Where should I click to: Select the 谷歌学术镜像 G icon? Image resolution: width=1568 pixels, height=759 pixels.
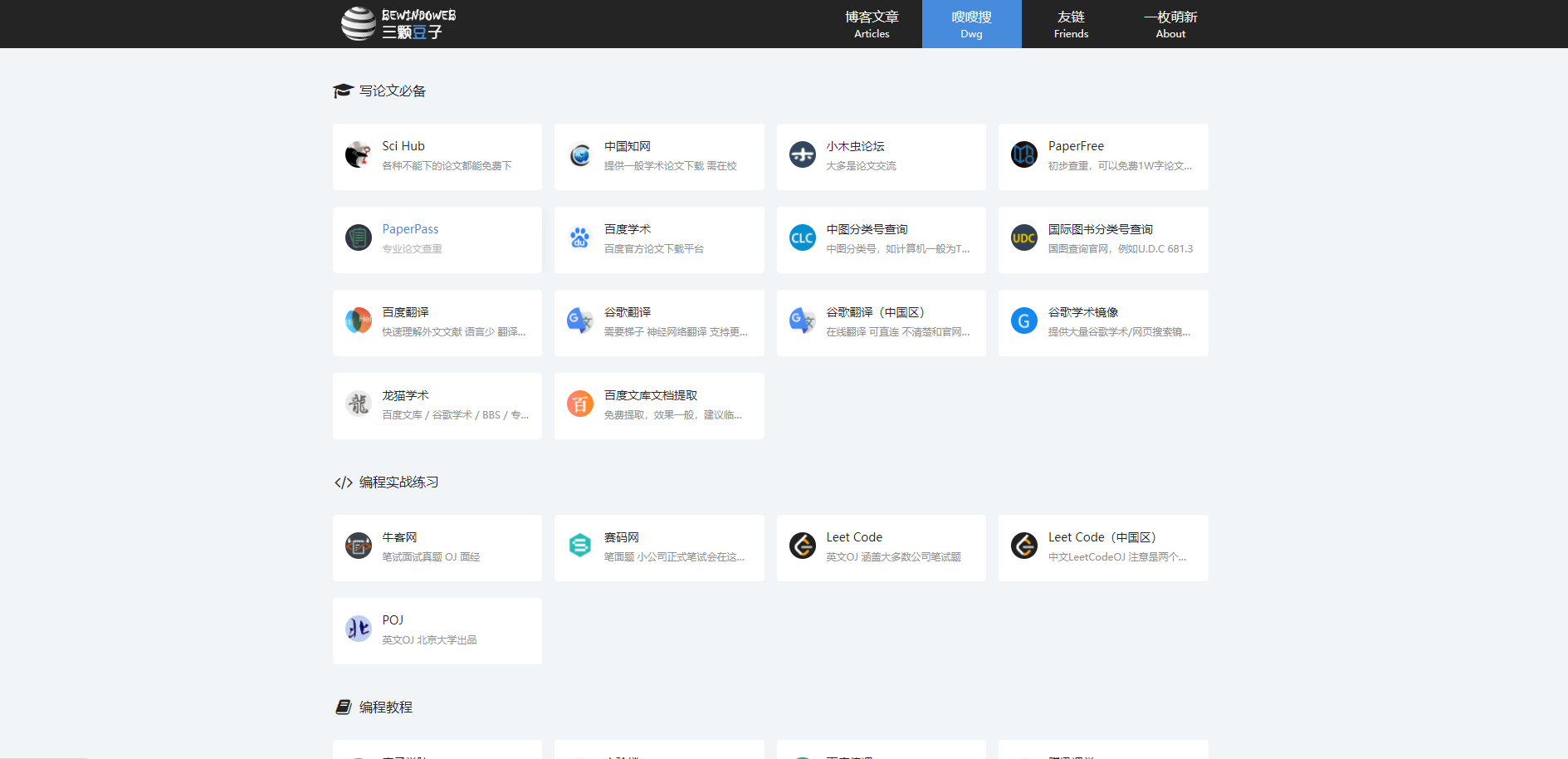pyautogui.click(x=1024, y=321)
